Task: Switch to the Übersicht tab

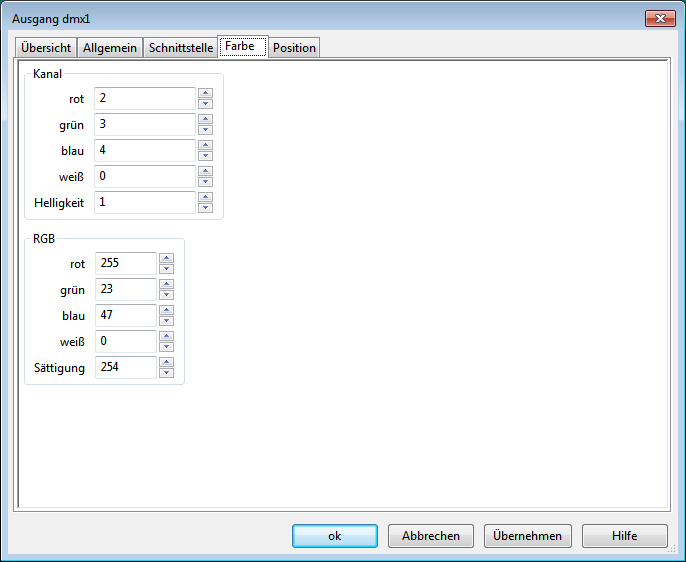Action: (x=46, y=48)
